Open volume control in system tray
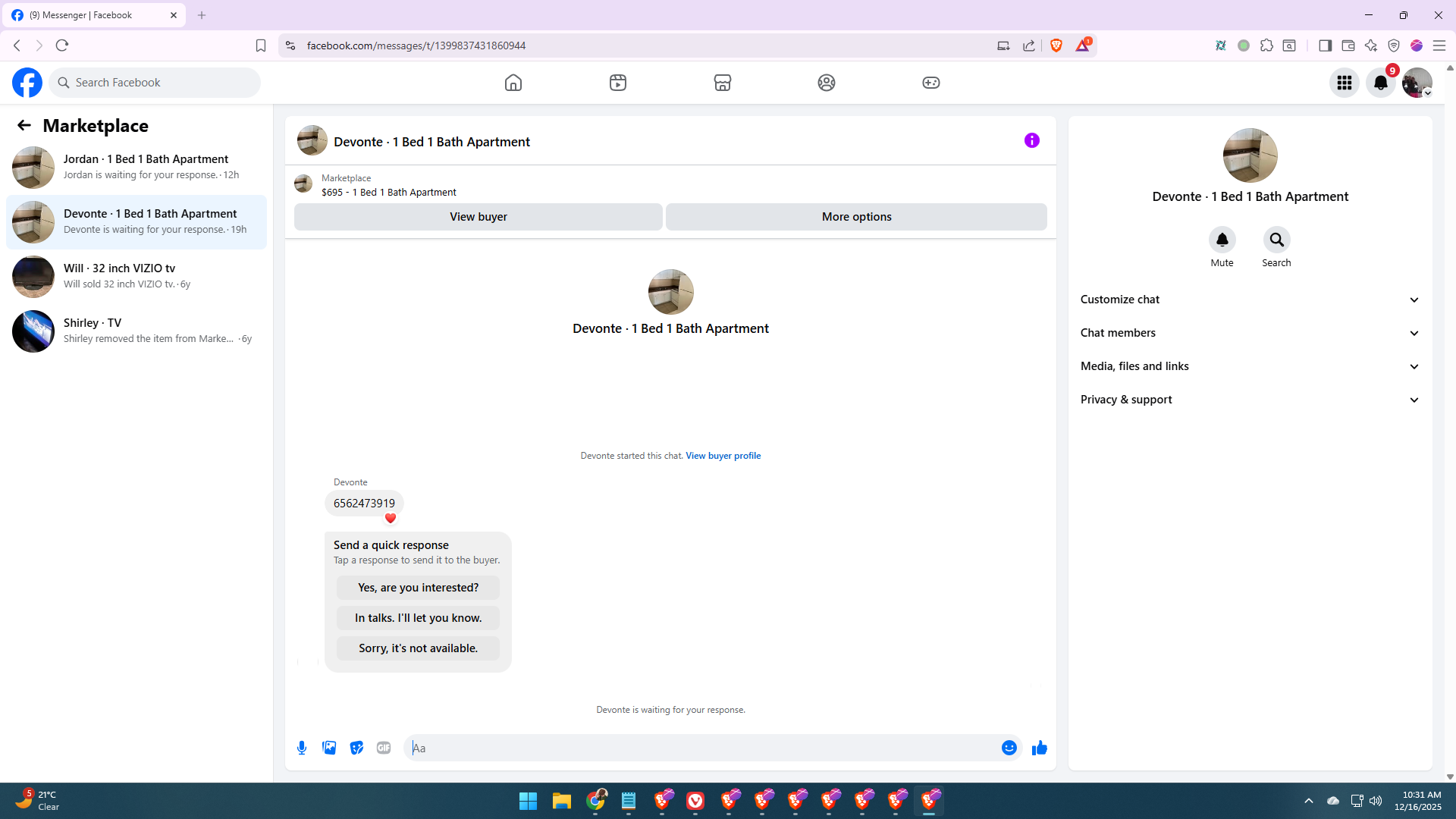This screenshot has height=819, width=1456. tap(1376, 801)
